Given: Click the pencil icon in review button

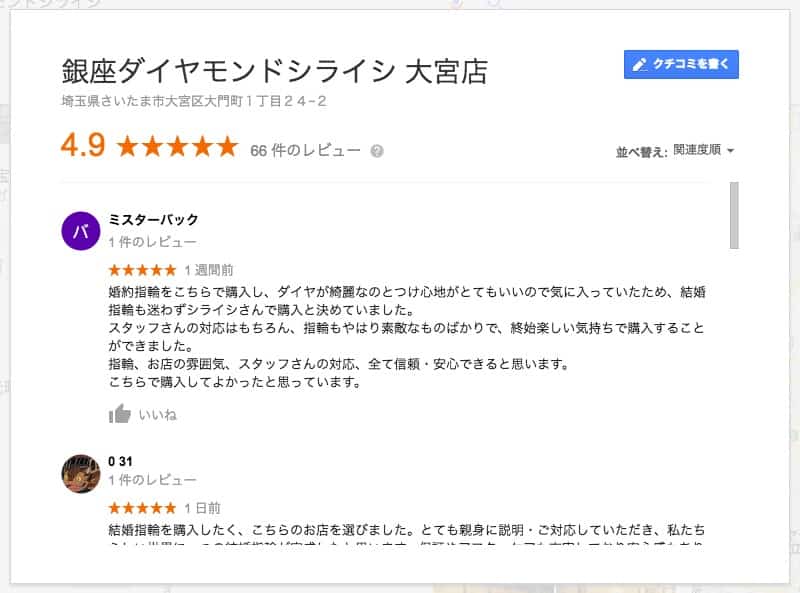Looking at the screenshot, I should coord(639,65).
